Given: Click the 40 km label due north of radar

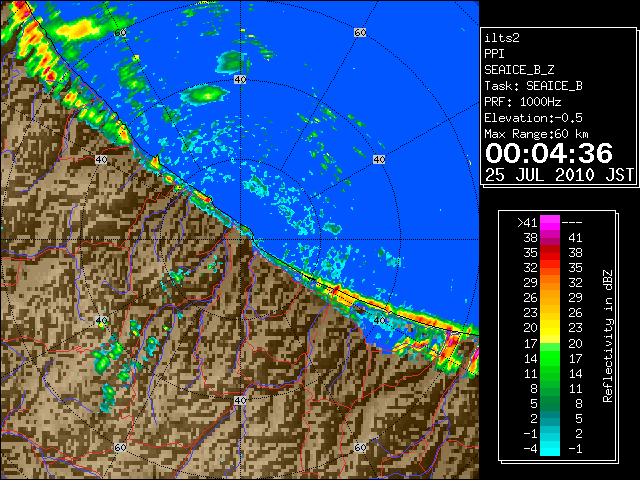Looking at the screenshot, I should pyautogui.click(x=240, y=80).
